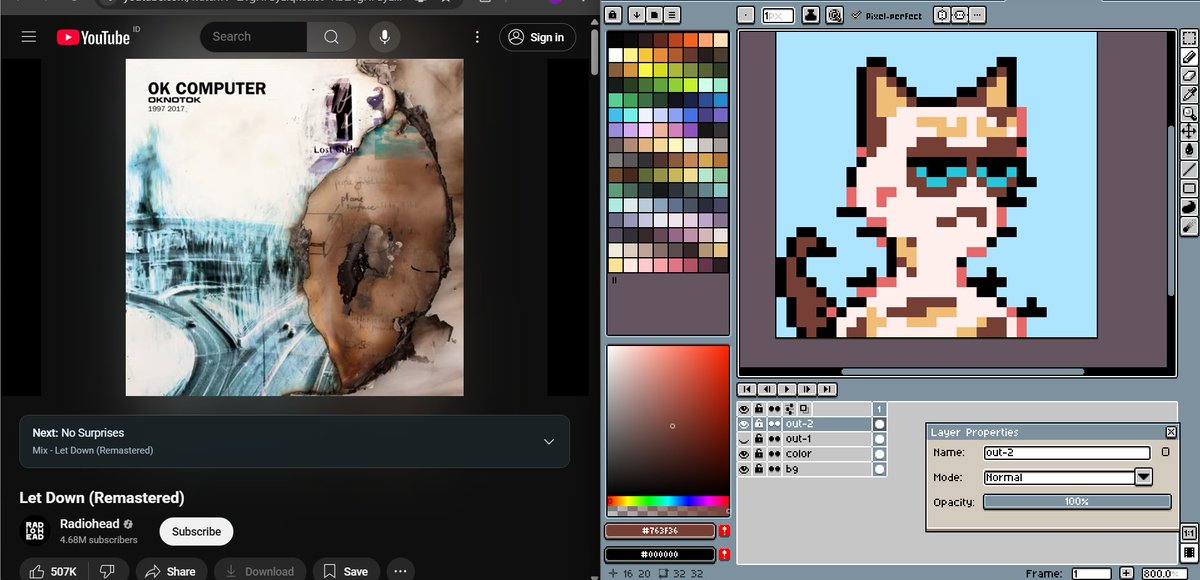Select the Blur tool

click(x=1189, y=226)
